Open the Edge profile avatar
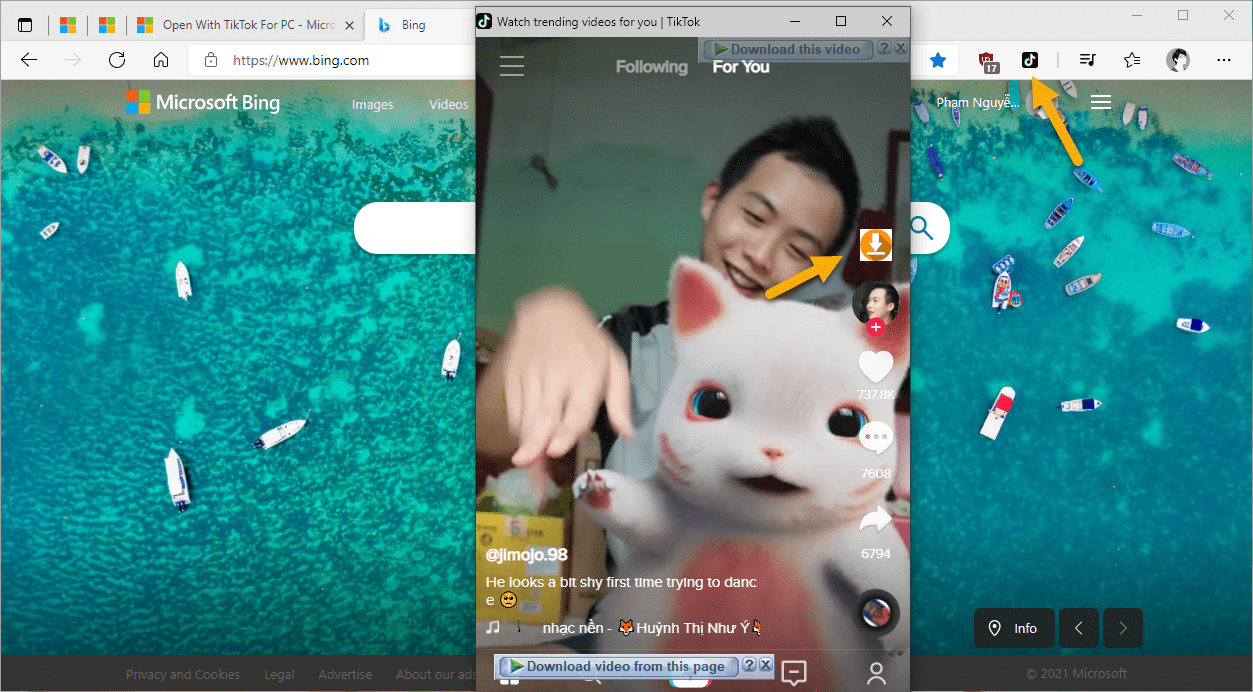Viewport: 1253px width, 692px height. pyautogui.click(x=1179, y=60)
